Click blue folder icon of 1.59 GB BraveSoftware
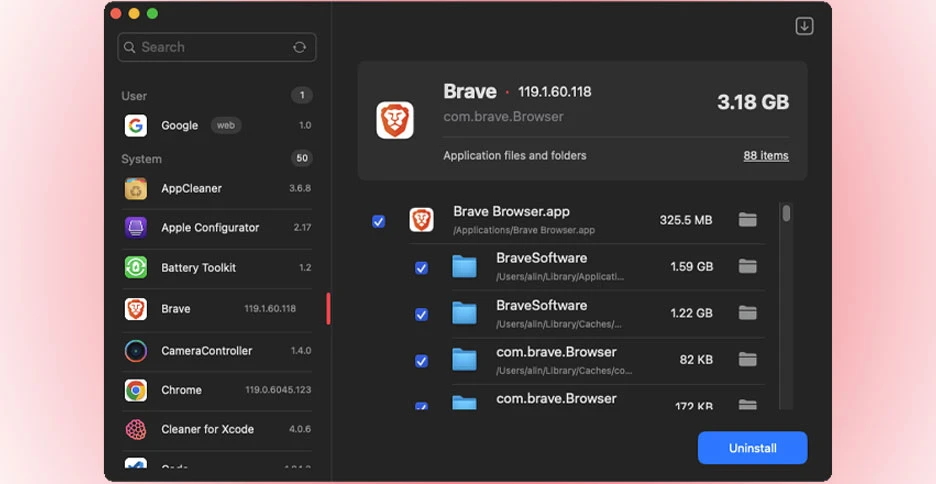 pyautogui.click(x=464, y=266)
